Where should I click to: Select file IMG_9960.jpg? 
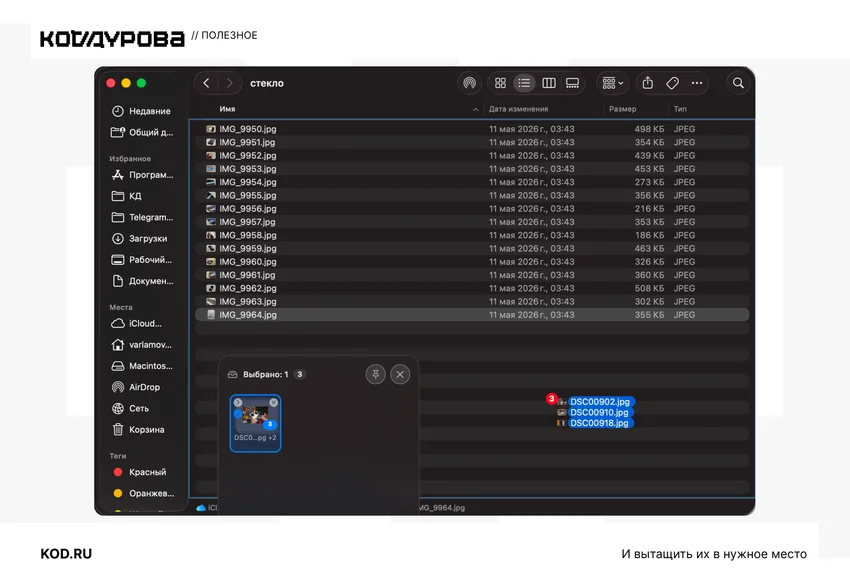click(x=472, y=262)
